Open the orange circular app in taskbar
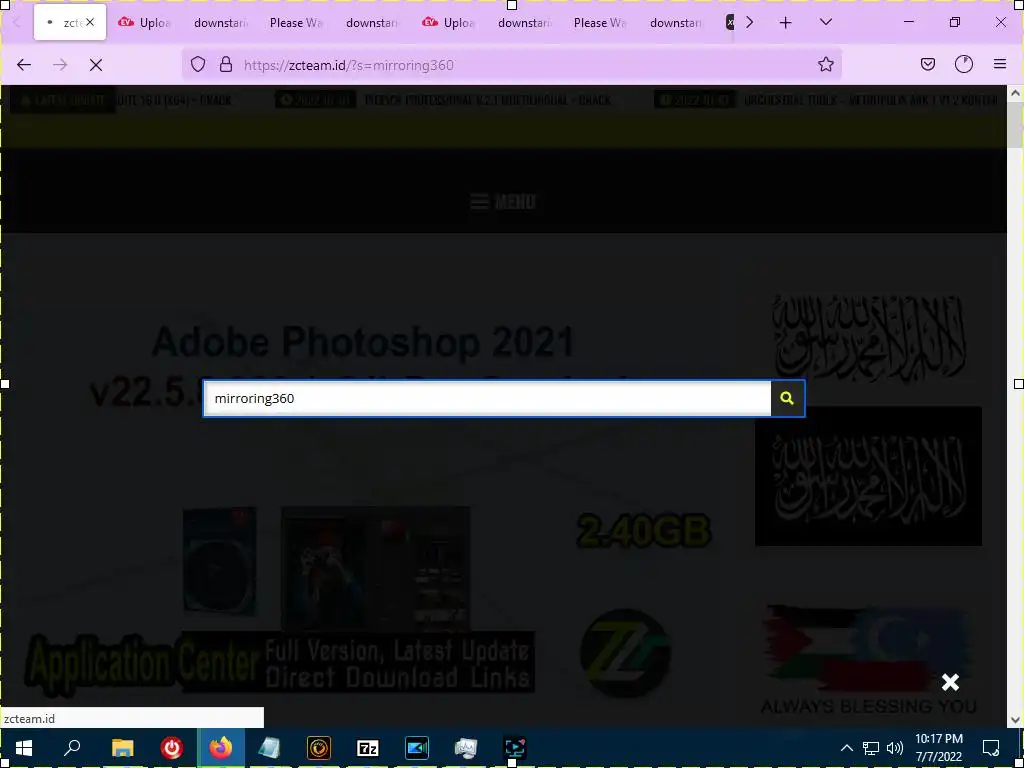The width and height of the screenshot is (1024, 768). click(319, 748)
